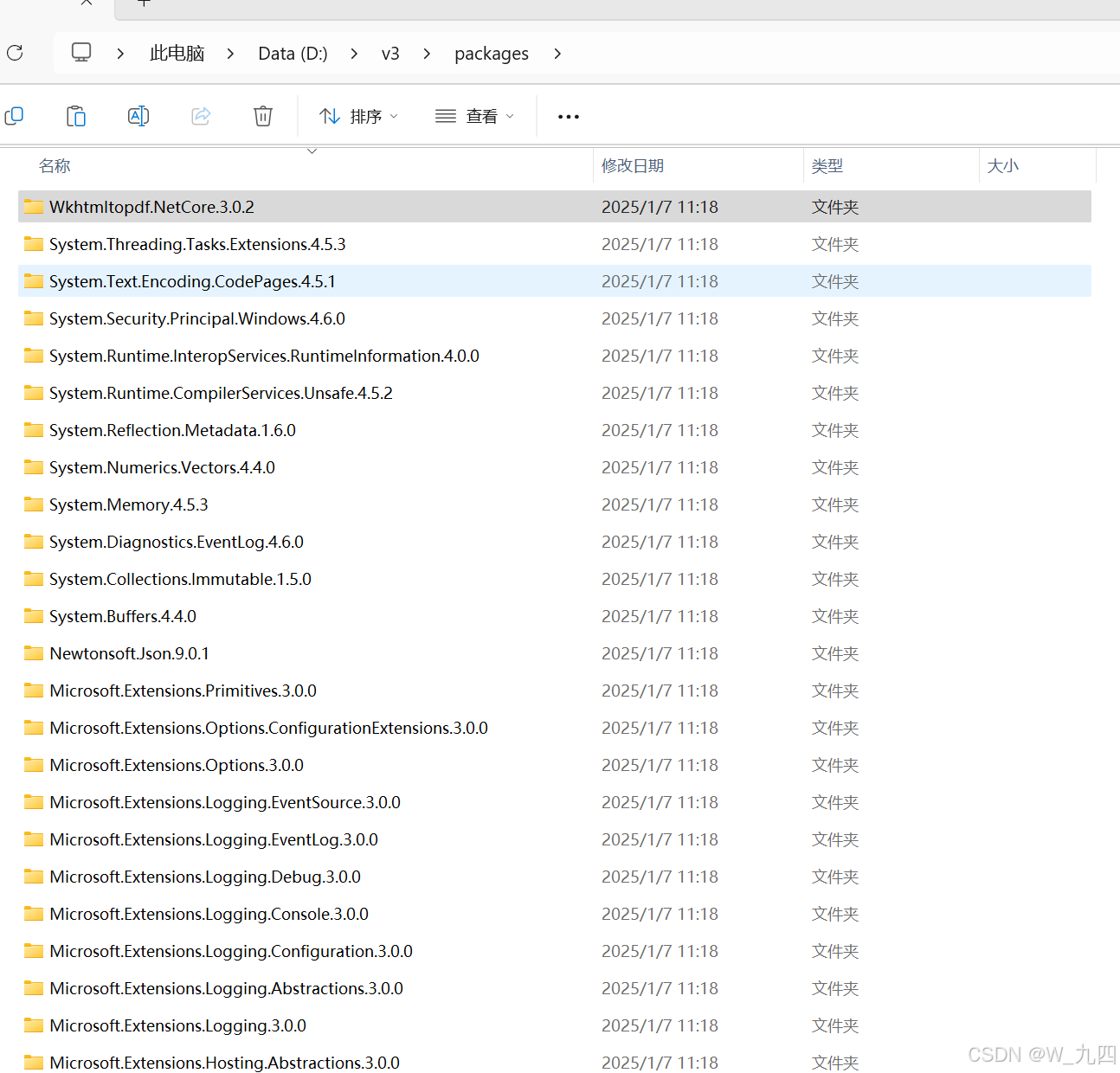1120x1073 pixels.
Task: Expand the chevron after packages
Action: click(x=557, y=54)
